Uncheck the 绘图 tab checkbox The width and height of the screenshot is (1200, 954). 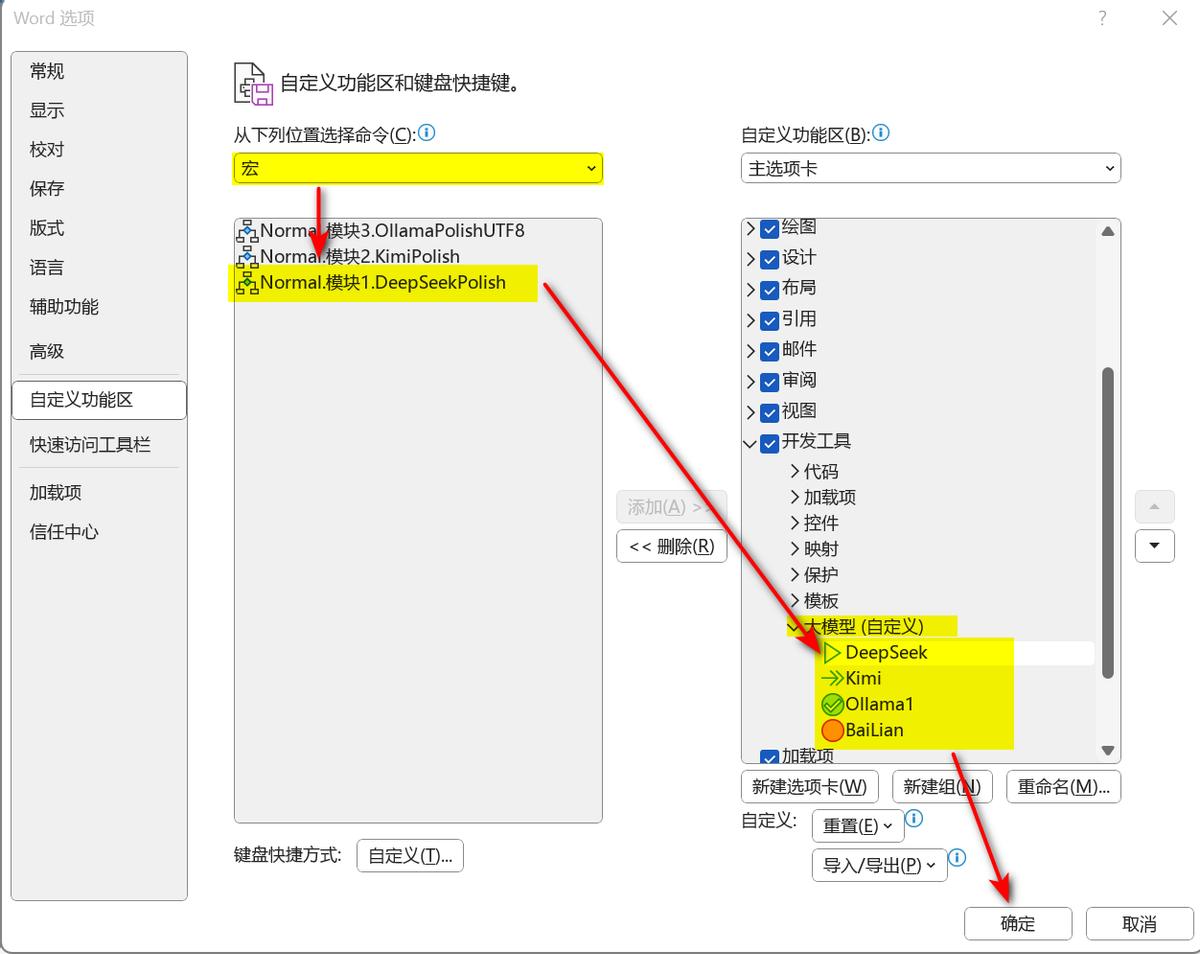pos(769,229)
